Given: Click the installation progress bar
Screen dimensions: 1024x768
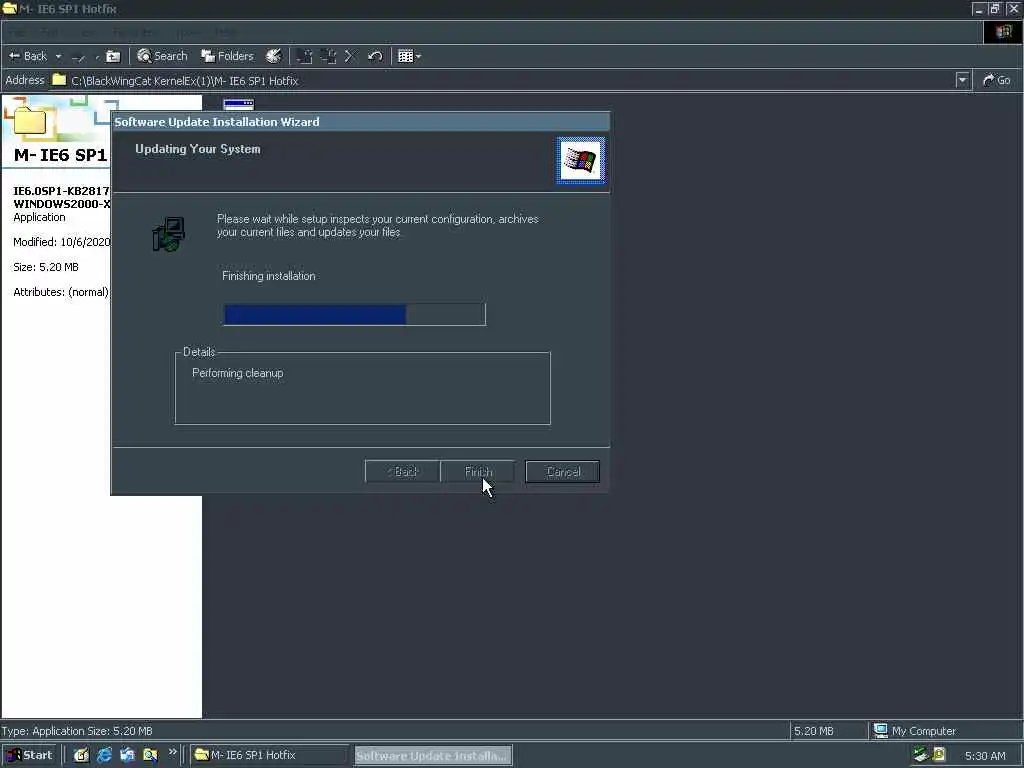Looking at the screenshot, I should click(355, 314).
